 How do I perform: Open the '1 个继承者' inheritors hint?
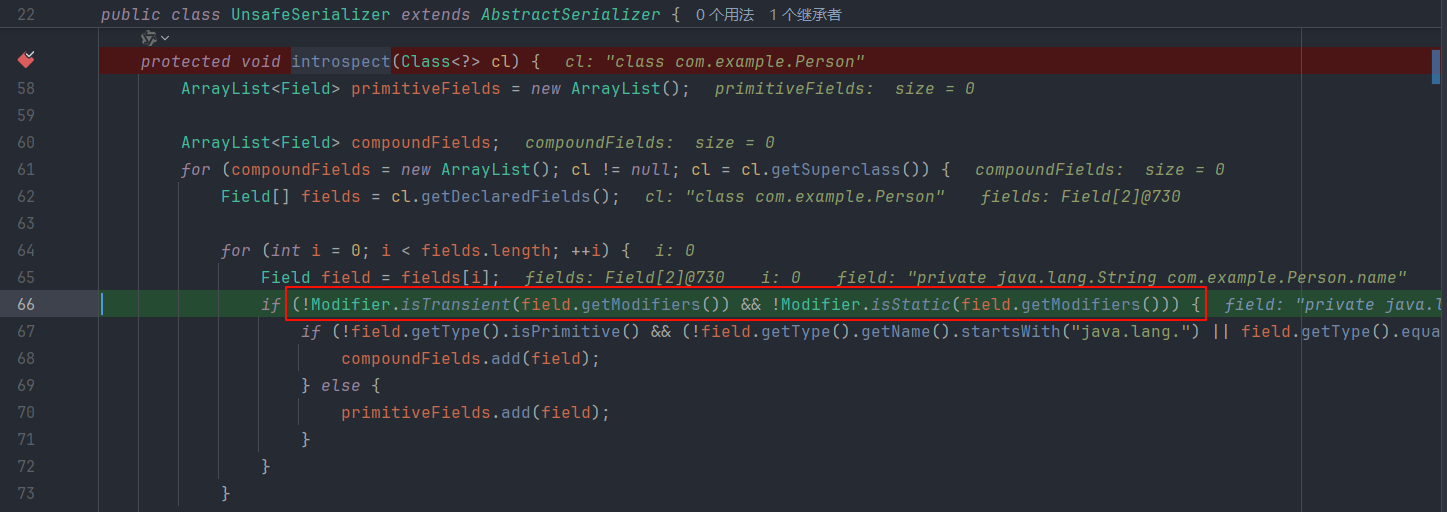point(808,15)
